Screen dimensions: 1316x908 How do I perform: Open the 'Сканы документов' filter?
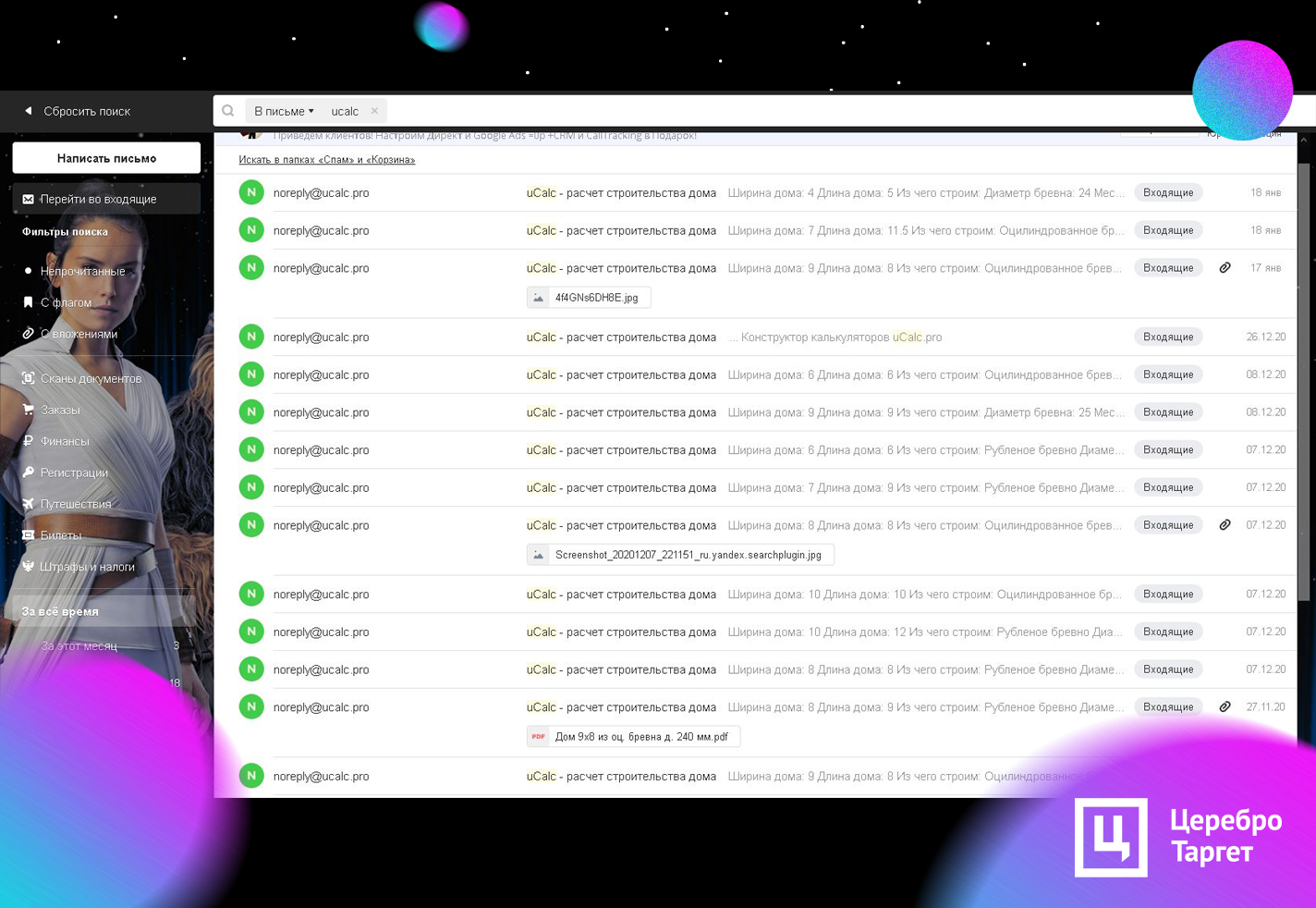[91, 378]
